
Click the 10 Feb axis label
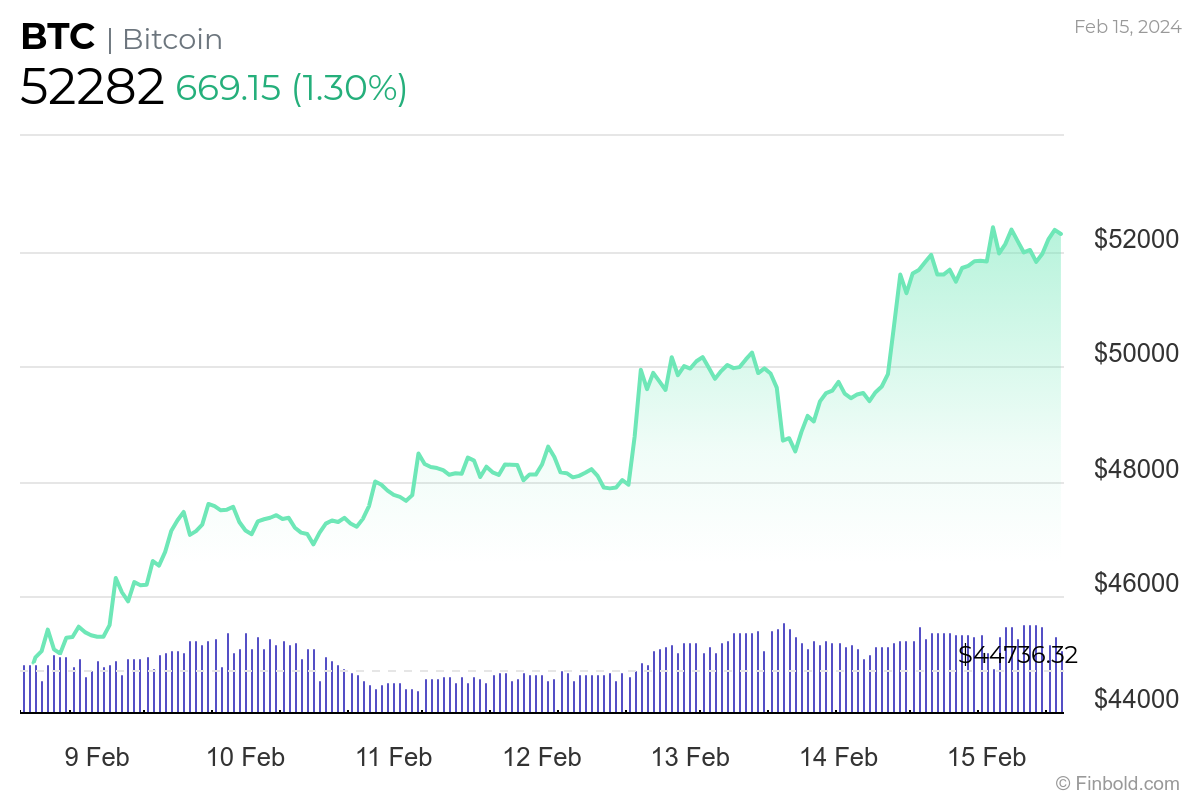(x=246, y=757)
